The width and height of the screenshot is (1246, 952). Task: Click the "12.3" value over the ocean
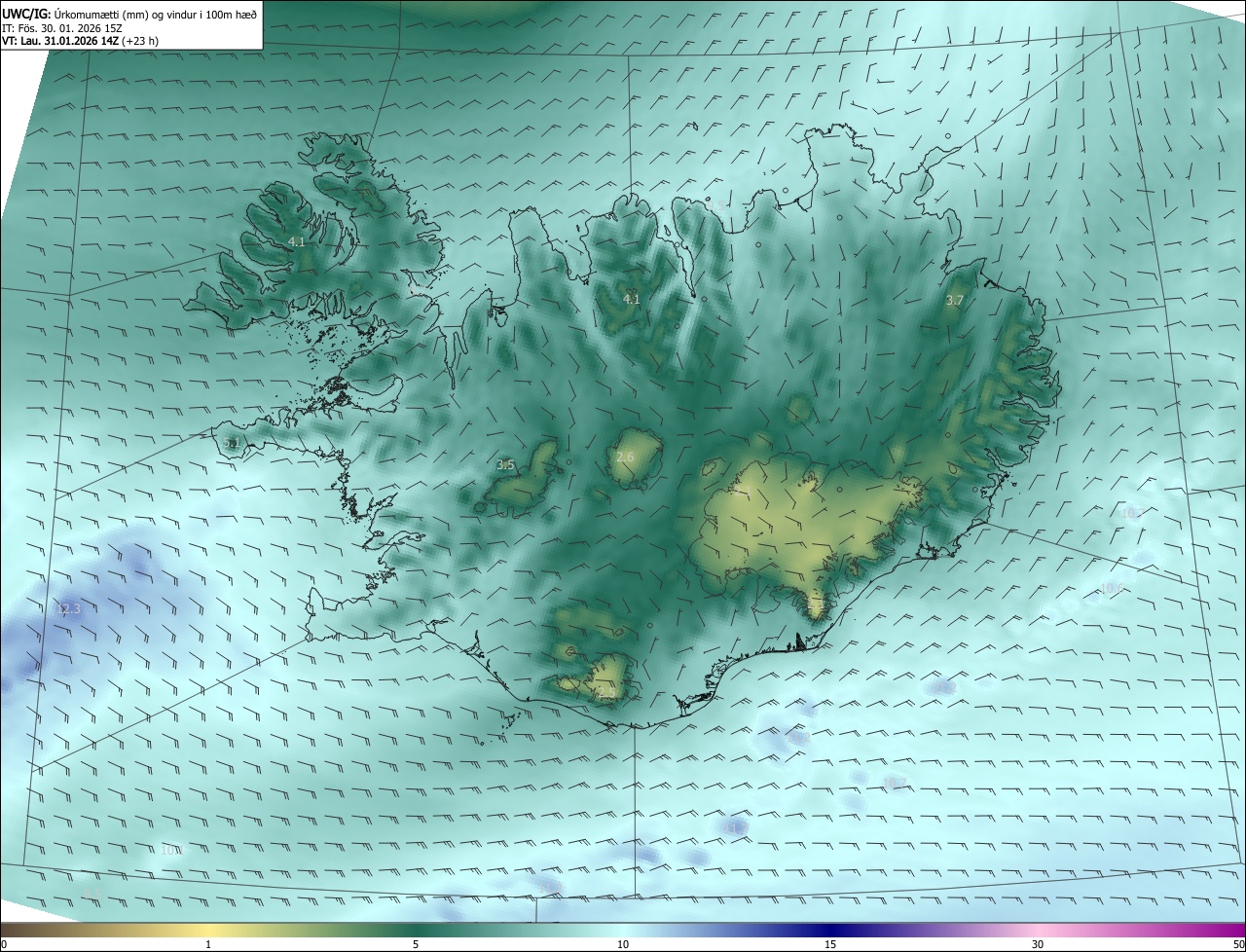(68, 609)
